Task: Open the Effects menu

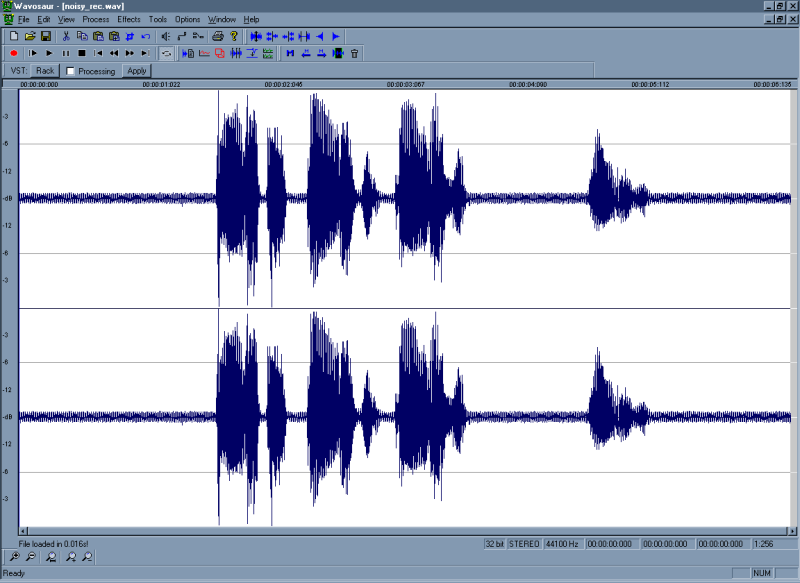Action: point(128,19)
